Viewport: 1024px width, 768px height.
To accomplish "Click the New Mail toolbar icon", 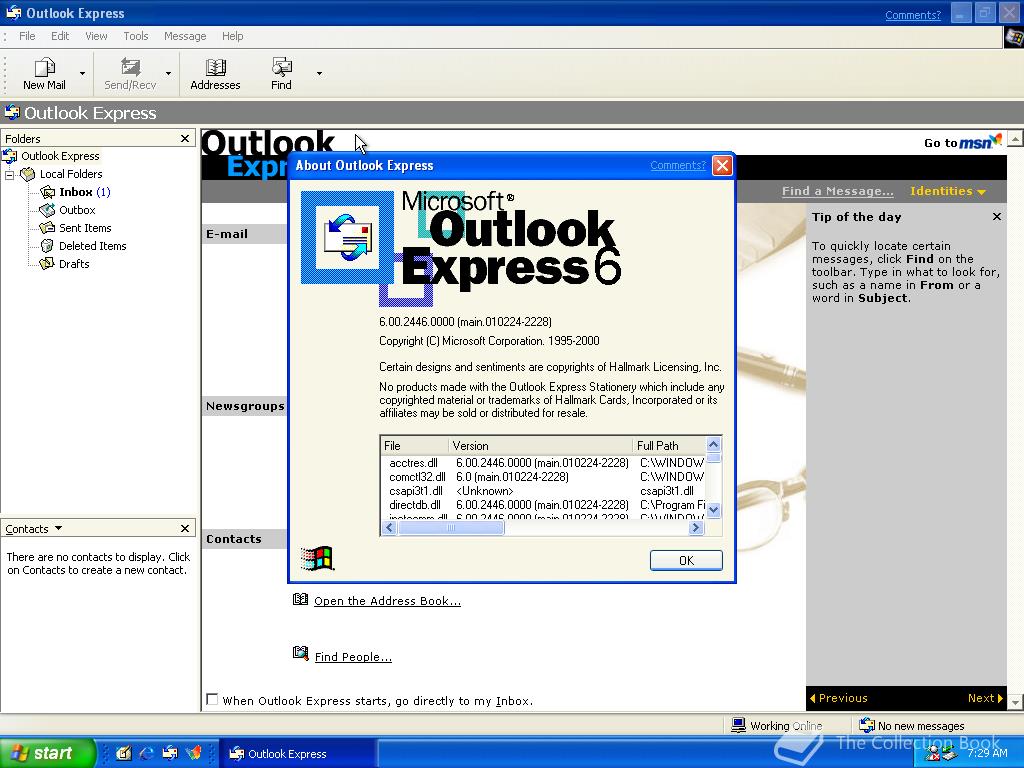I will (x=44, y=73).
